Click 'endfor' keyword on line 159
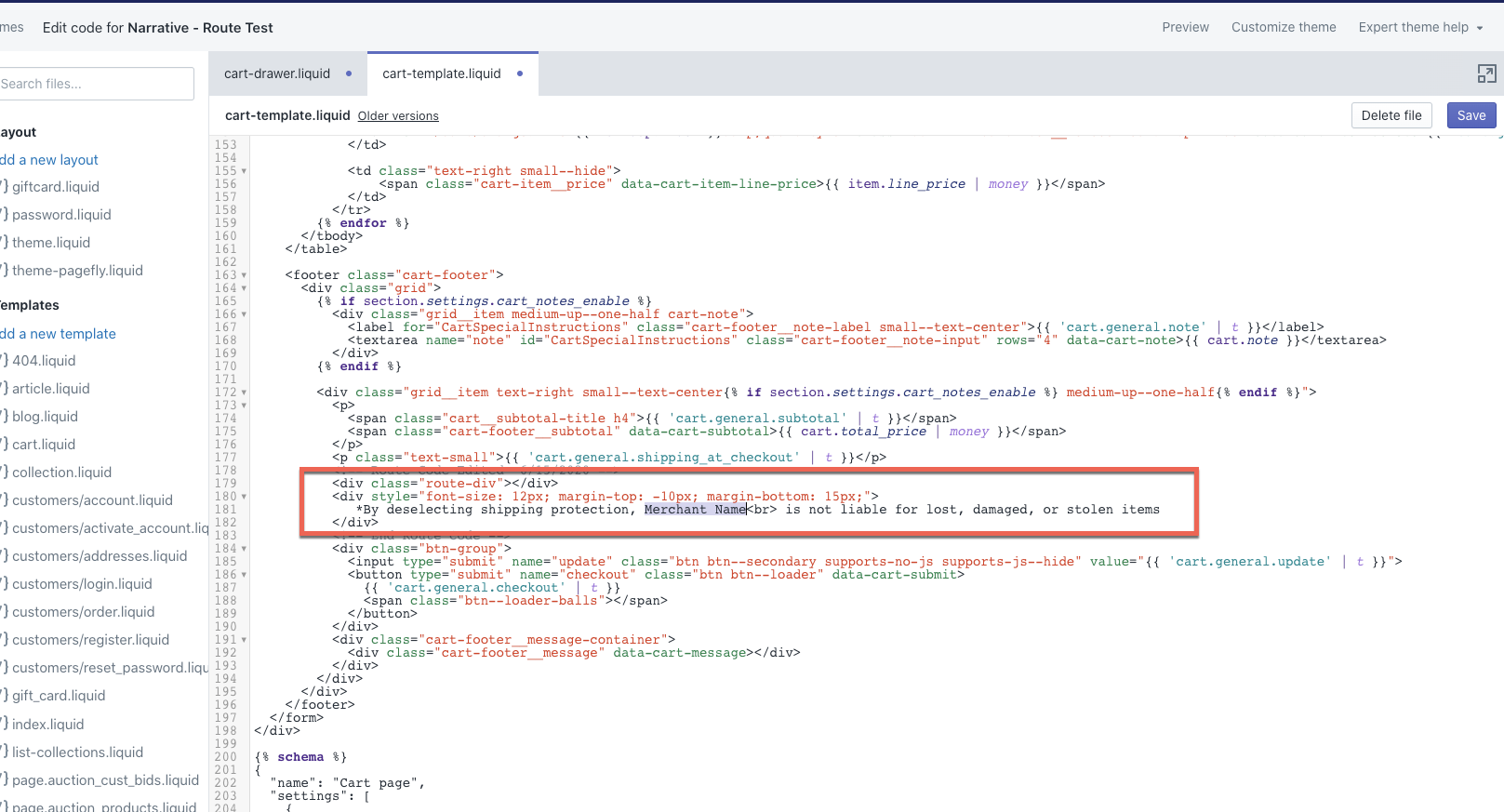 363,223
